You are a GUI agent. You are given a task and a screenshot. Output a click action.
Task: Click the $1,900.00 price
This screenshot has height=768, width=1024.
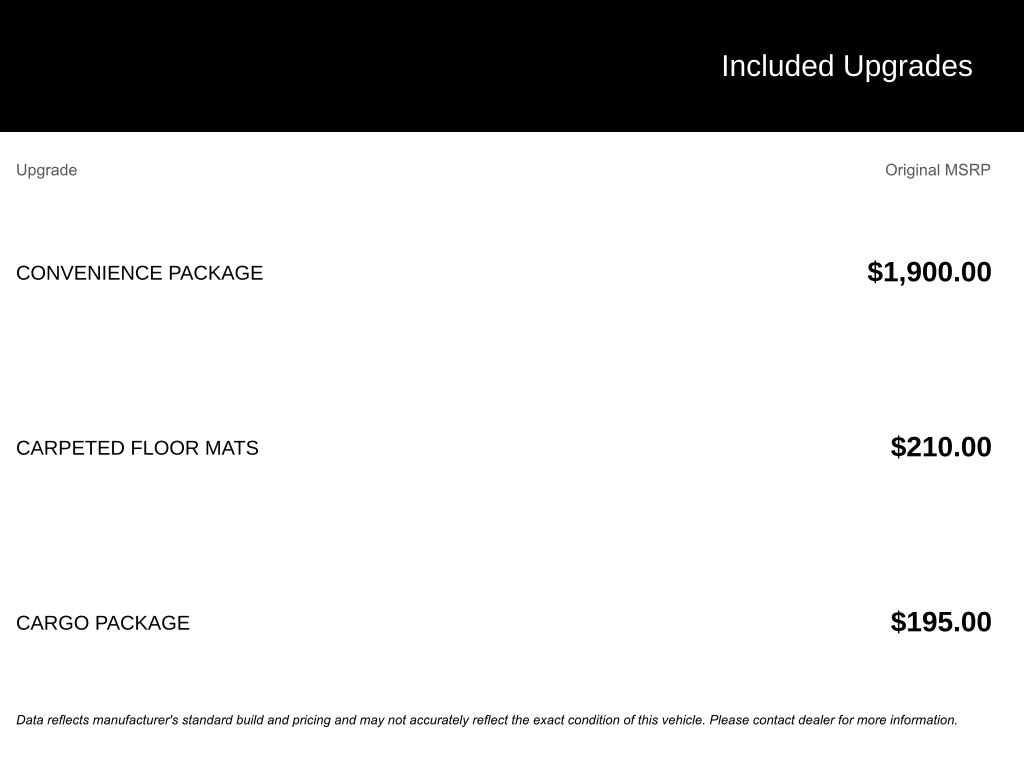pyautogui.click(x=929, y=272)
